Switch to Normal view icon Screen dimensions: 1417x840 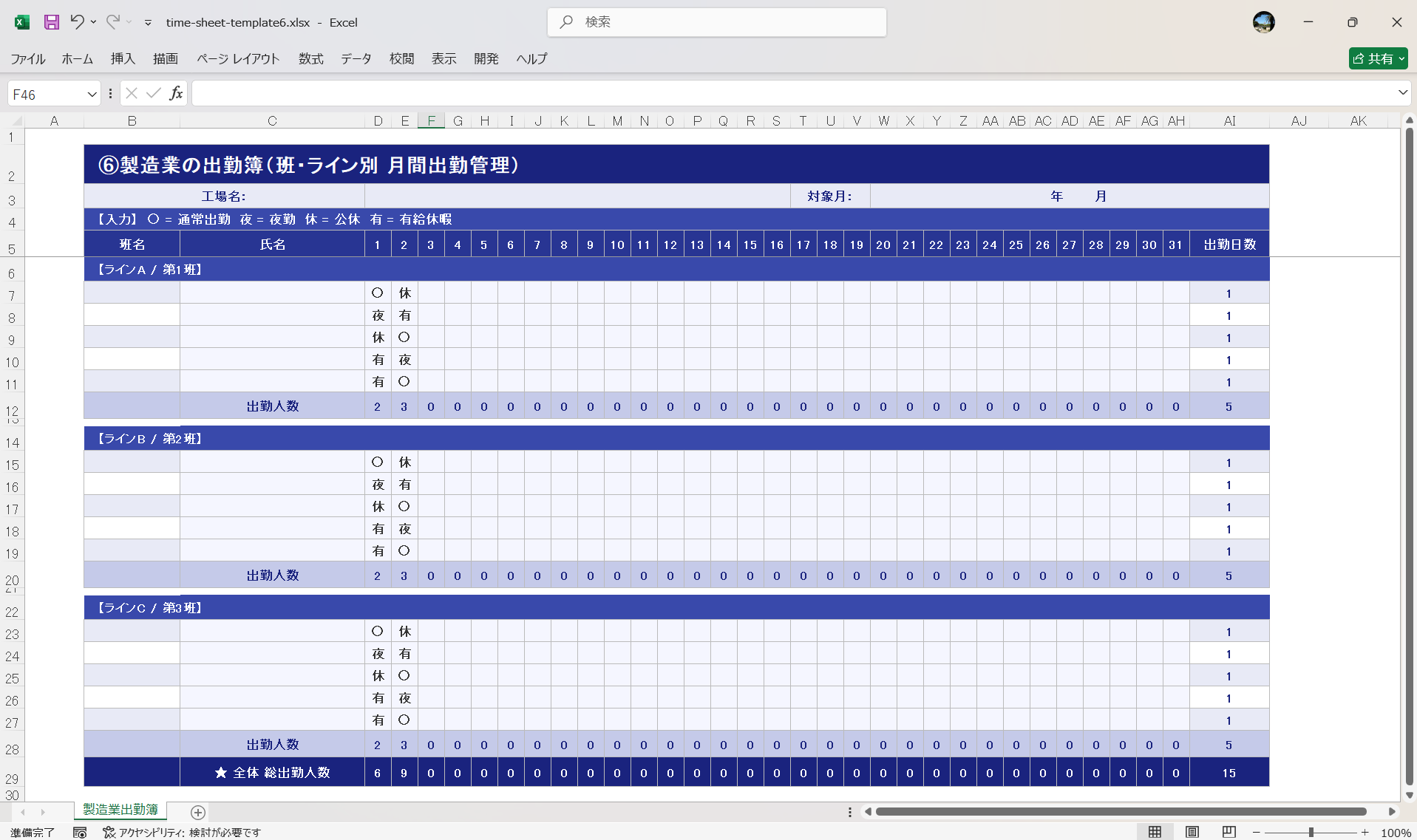point(1155,833)
